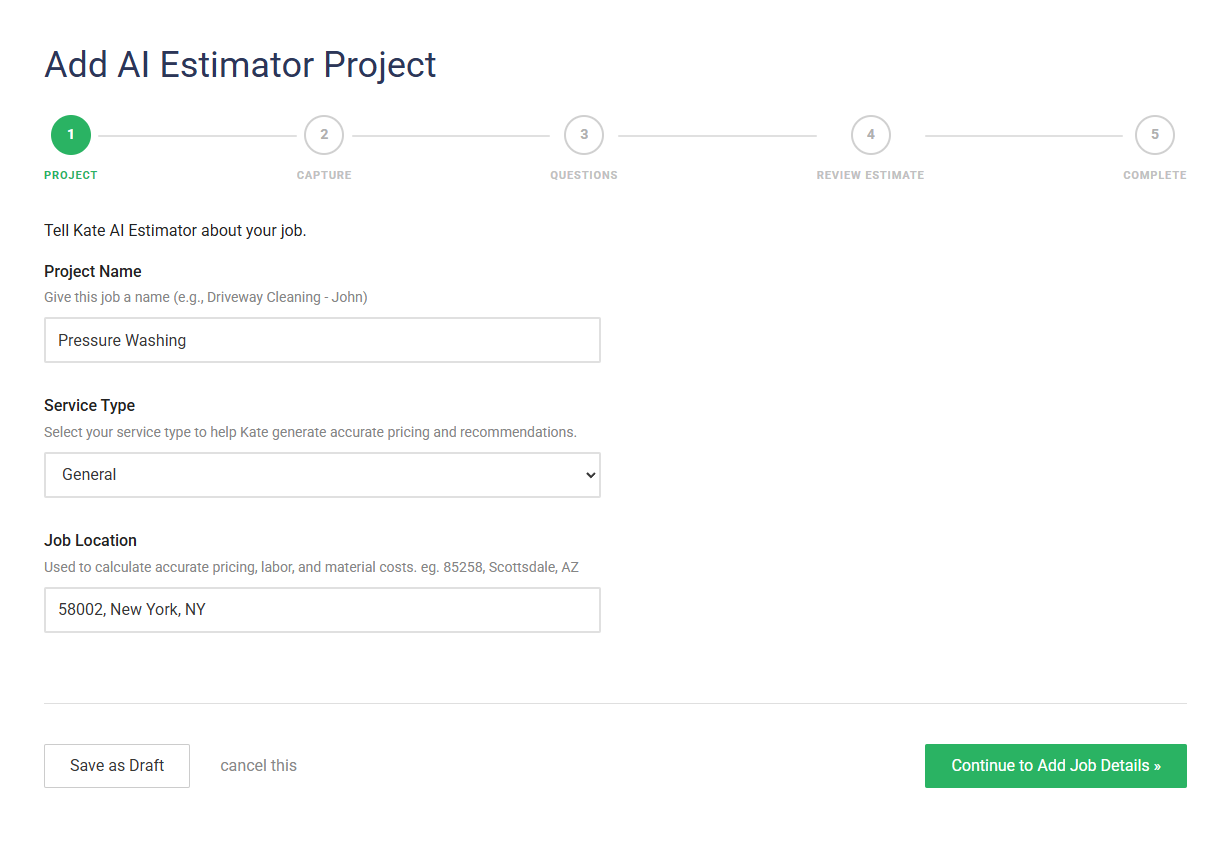This screenshot has width=1230, height=848.
Task: Expand the General service type selector
Action: (x=322, y=475)
